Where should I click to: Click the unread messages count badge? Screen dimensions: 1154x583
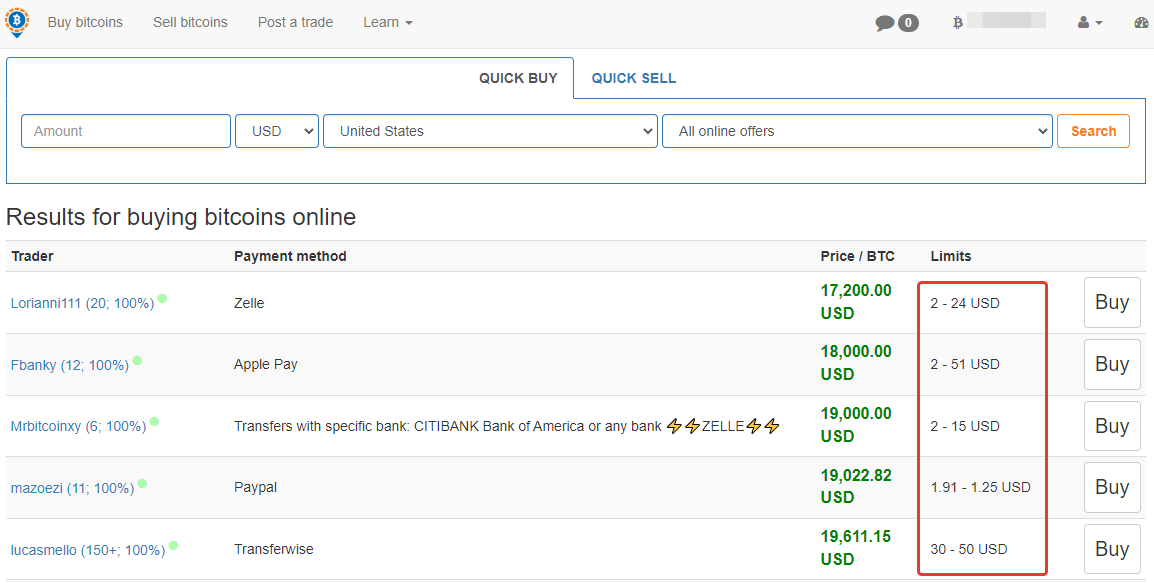tap(908, 24)
